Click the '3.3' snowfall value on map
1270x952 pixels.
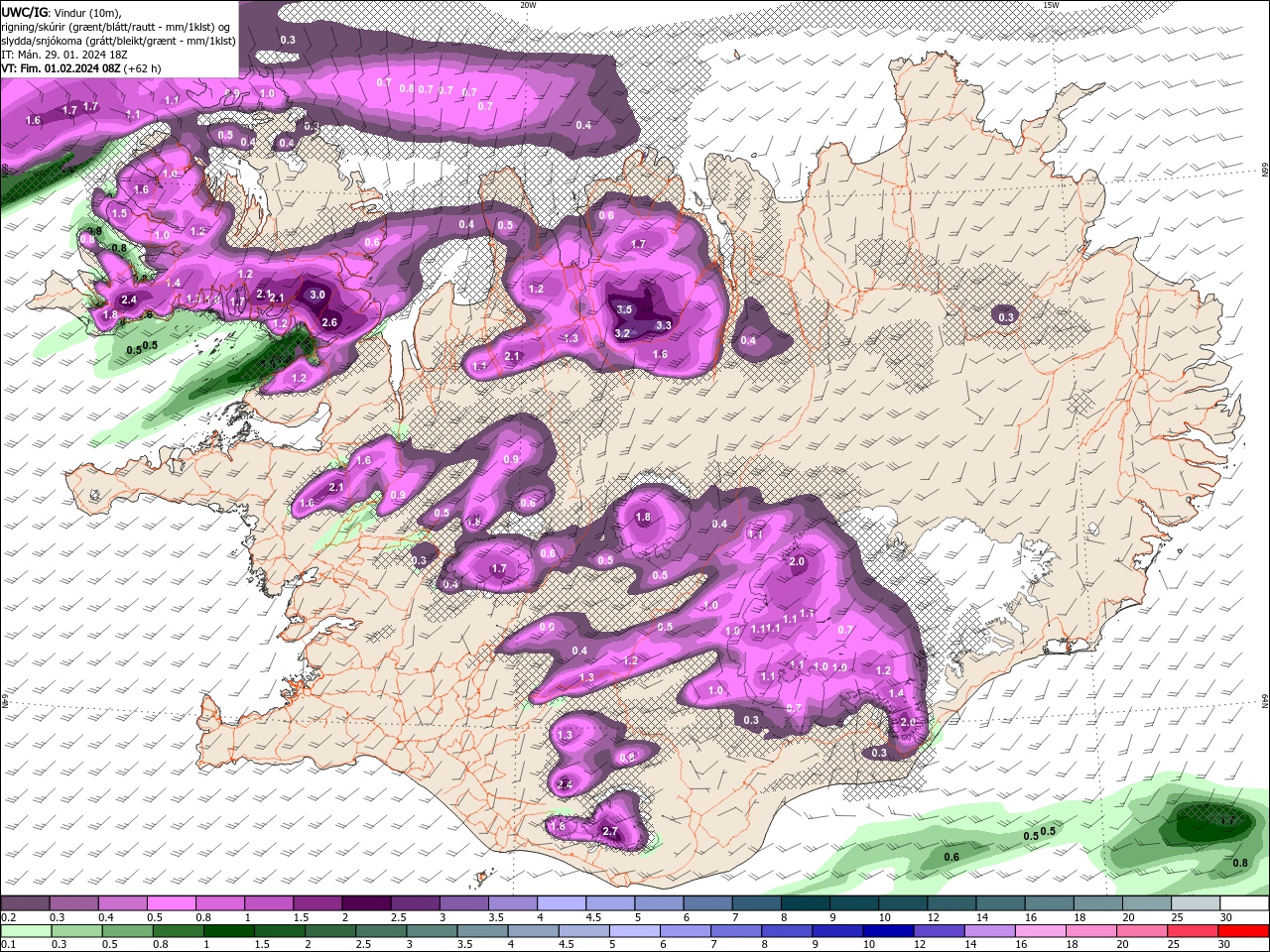pos(664,325)
